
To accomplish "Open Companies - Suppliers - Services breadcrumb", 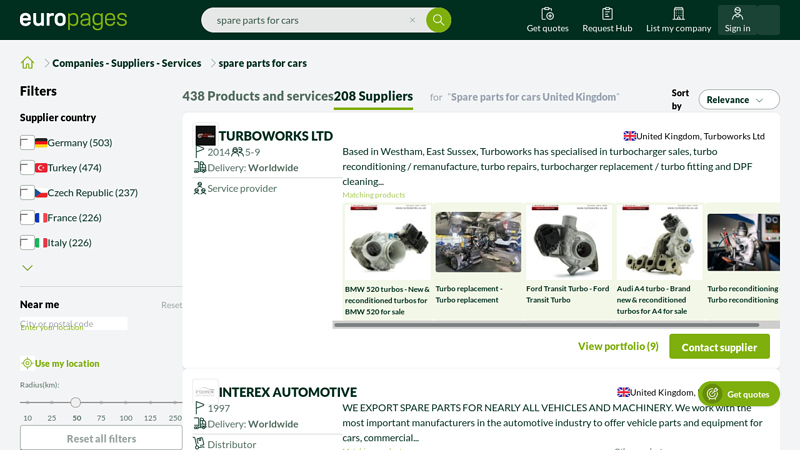I will [x=127, y=63].
